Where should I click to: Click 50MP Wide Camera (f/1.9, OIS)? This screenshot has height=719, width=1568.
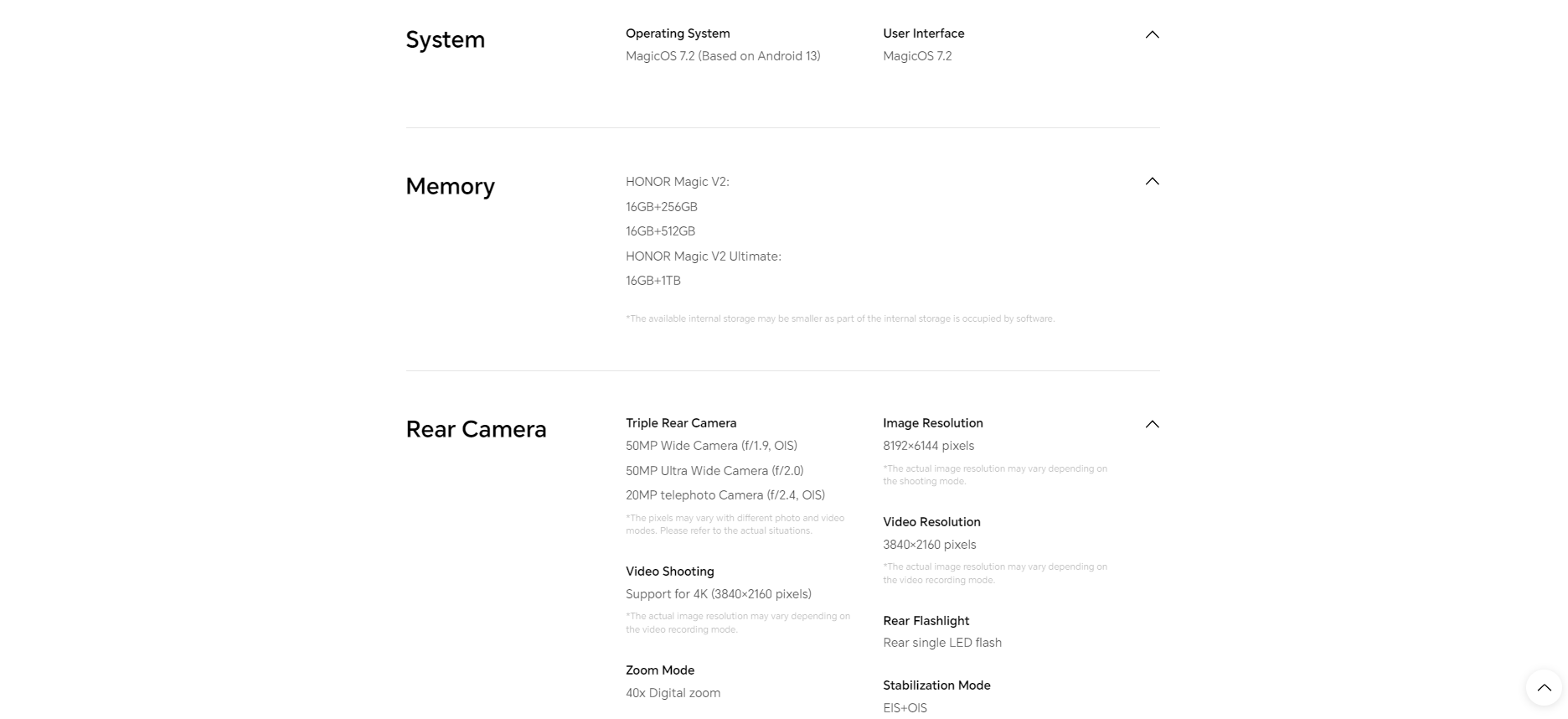(711, 446)
